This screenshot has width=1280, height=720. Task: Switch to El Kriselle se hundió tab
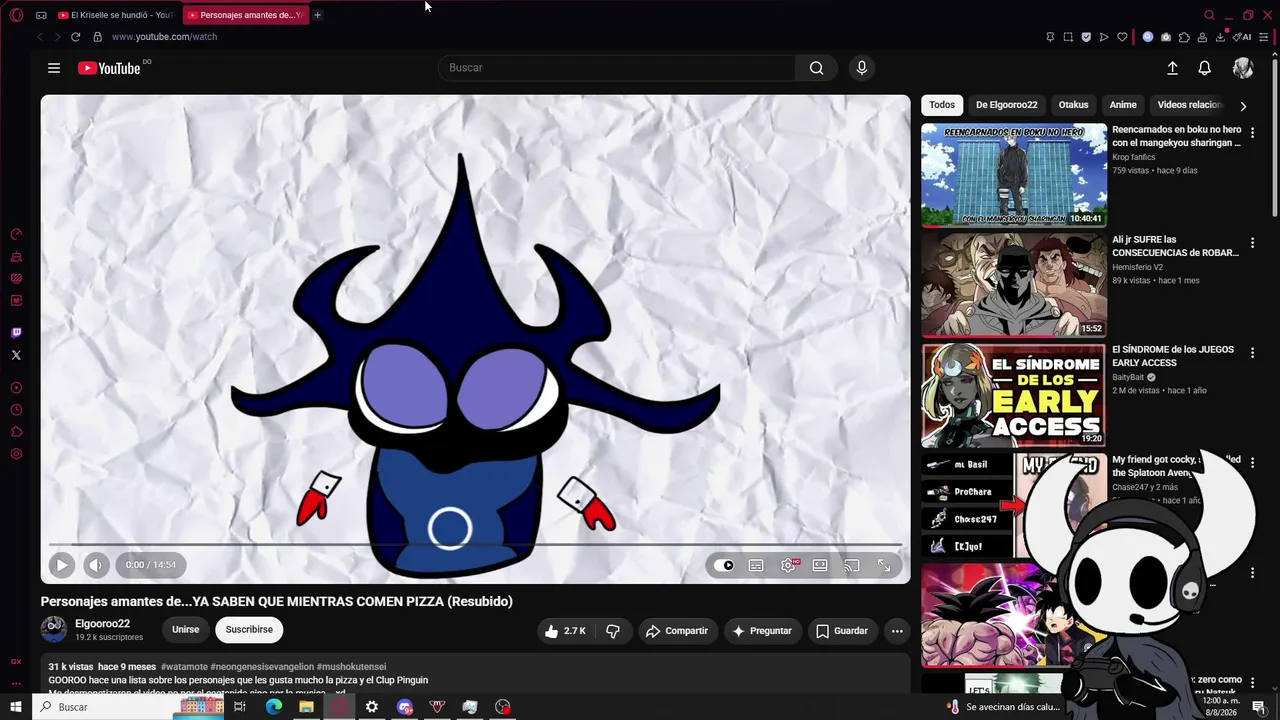[x=116, y=15]
